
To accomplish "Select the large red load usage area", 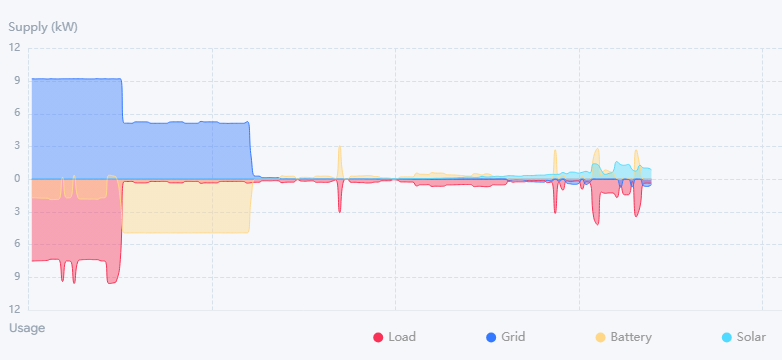I will pyautogui.click(x=75, y=229).
